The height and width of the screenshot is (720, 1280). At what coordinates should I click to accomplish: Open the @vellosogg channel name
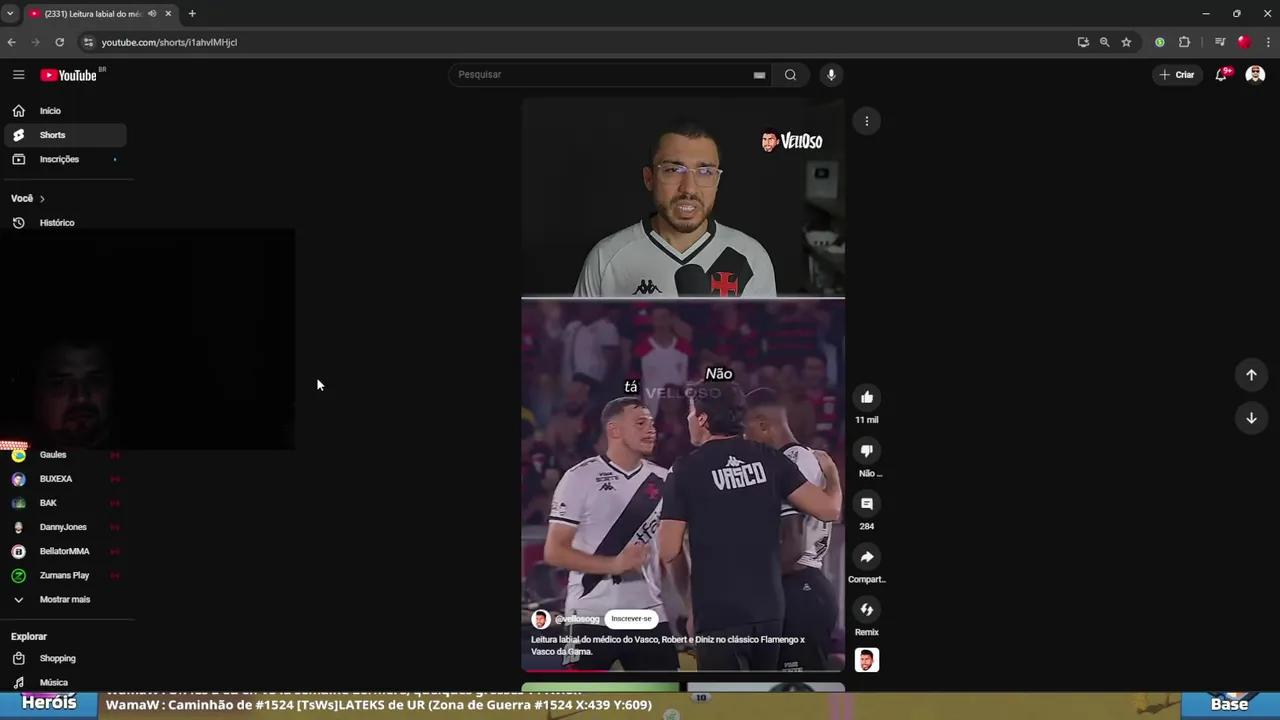[x=577, y=619]
